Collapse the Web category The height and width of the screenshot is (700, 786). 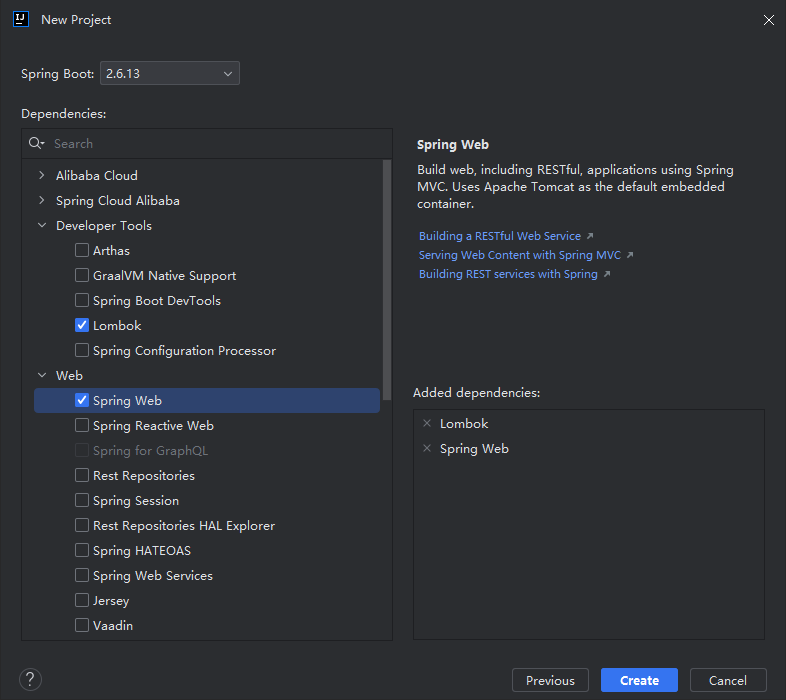click(x=42, y=375)
